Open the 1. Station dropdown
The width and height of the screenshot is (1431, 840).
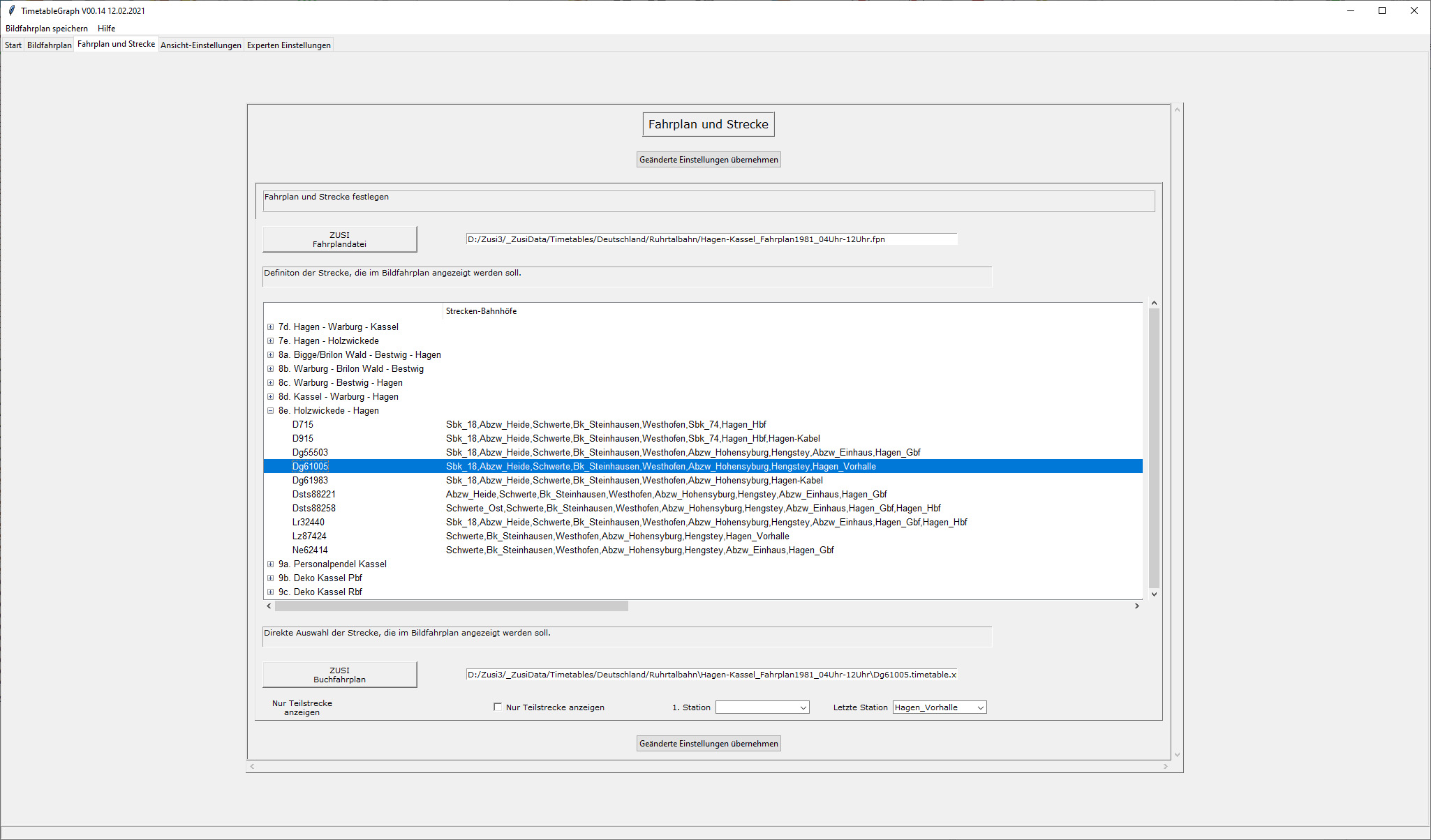pos(803,707)
